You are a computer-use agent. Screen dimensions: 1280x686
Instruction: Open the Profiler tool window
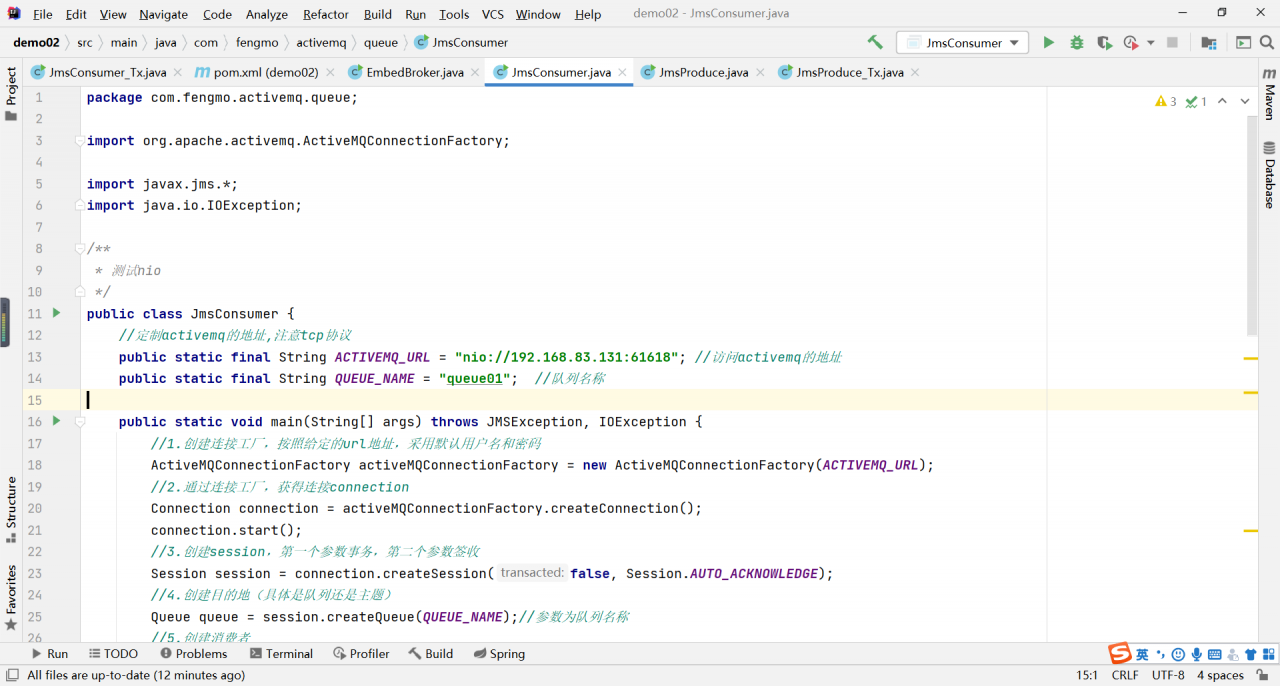point(360,653)
